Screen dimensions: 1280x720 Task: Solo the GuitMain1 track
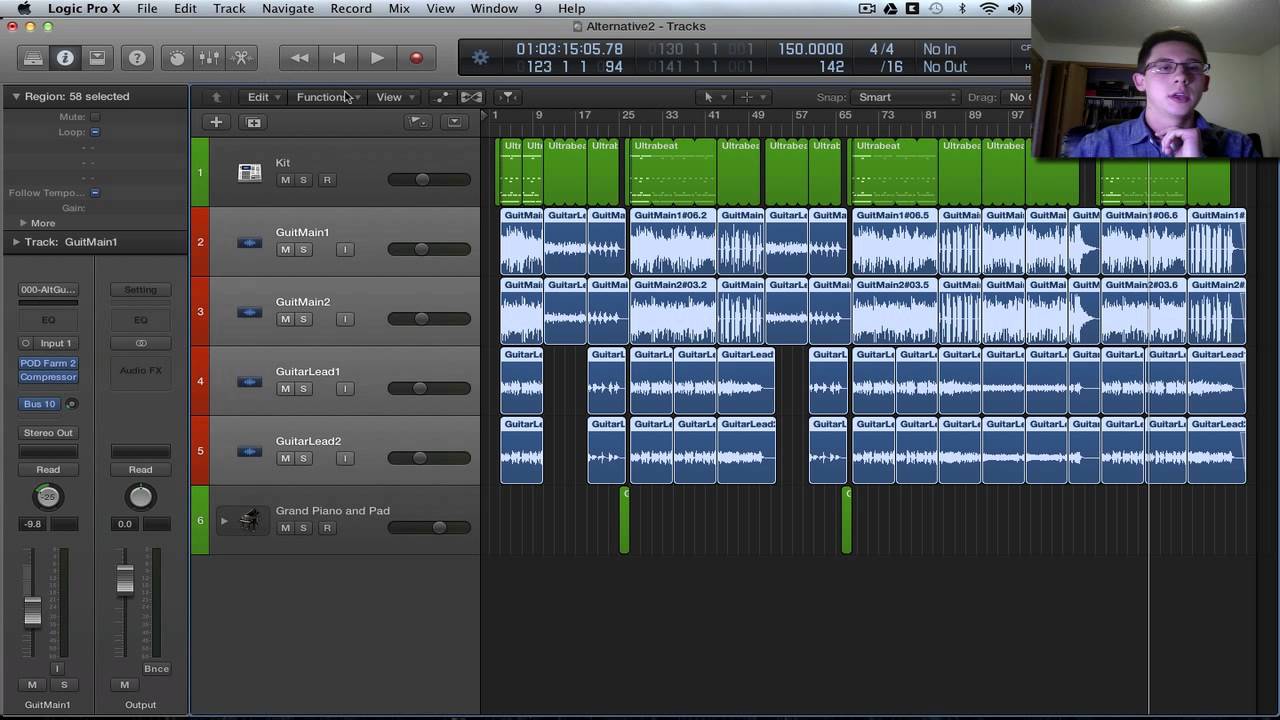pyautogui.click(x=303, y=249)
